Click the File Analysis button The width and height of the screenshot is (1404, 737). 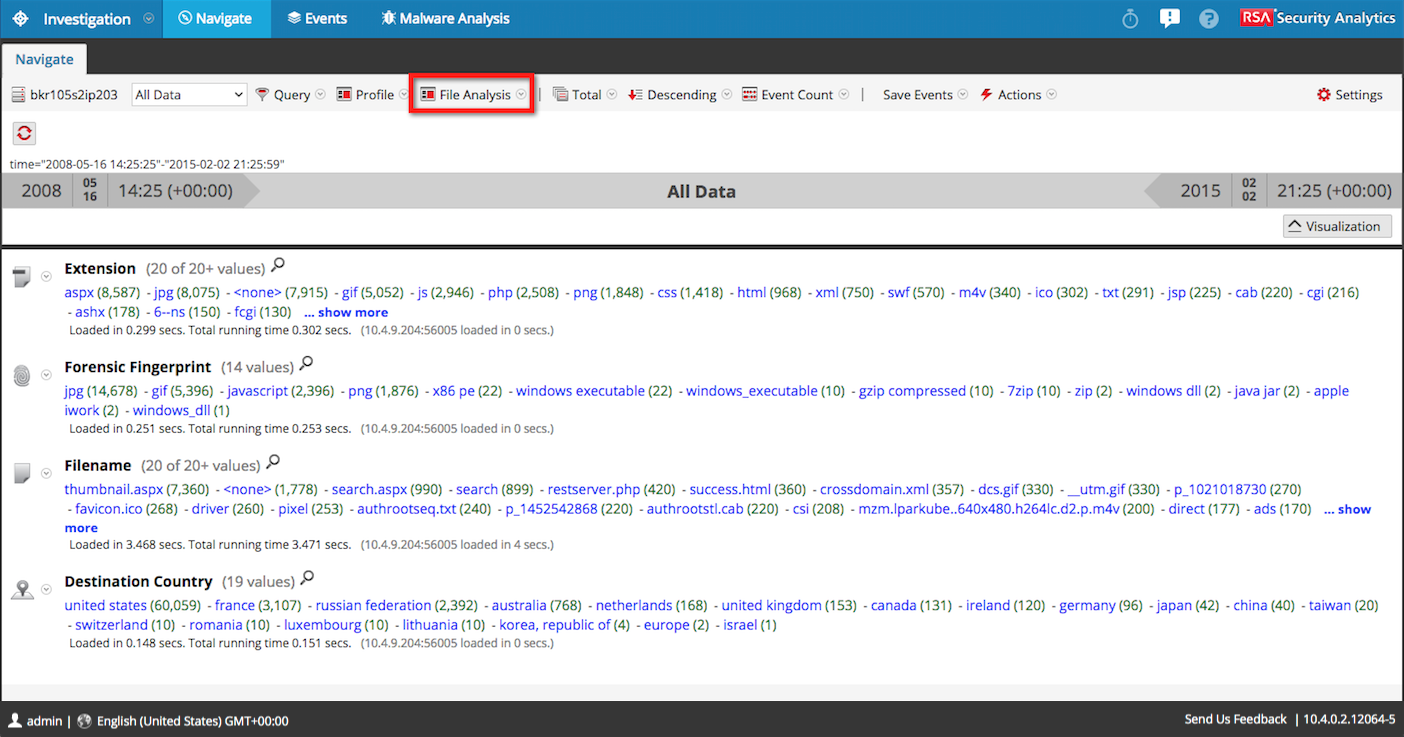[471, 94]
